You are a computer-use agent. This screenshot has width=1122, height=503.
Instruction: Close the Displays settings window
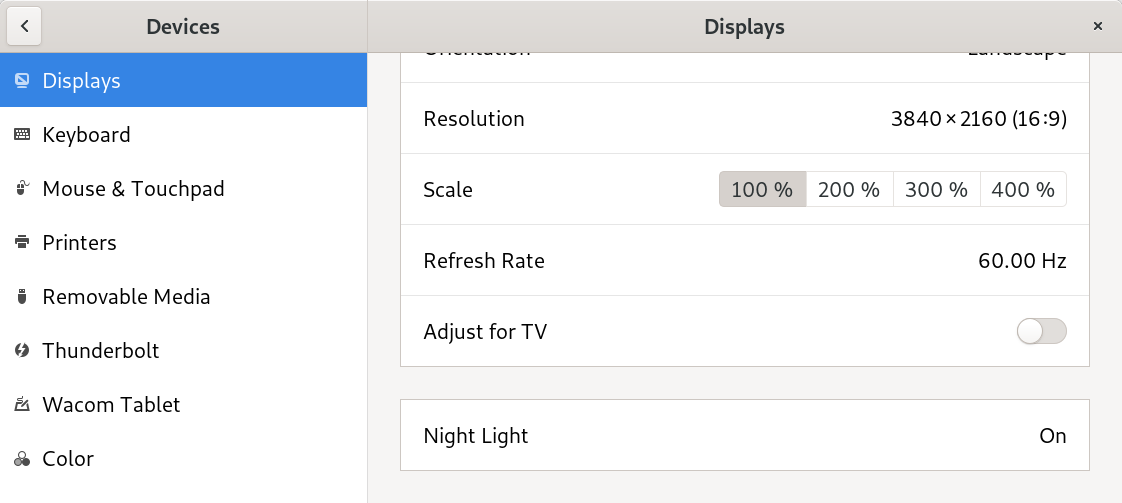[x=1098, y=26]
